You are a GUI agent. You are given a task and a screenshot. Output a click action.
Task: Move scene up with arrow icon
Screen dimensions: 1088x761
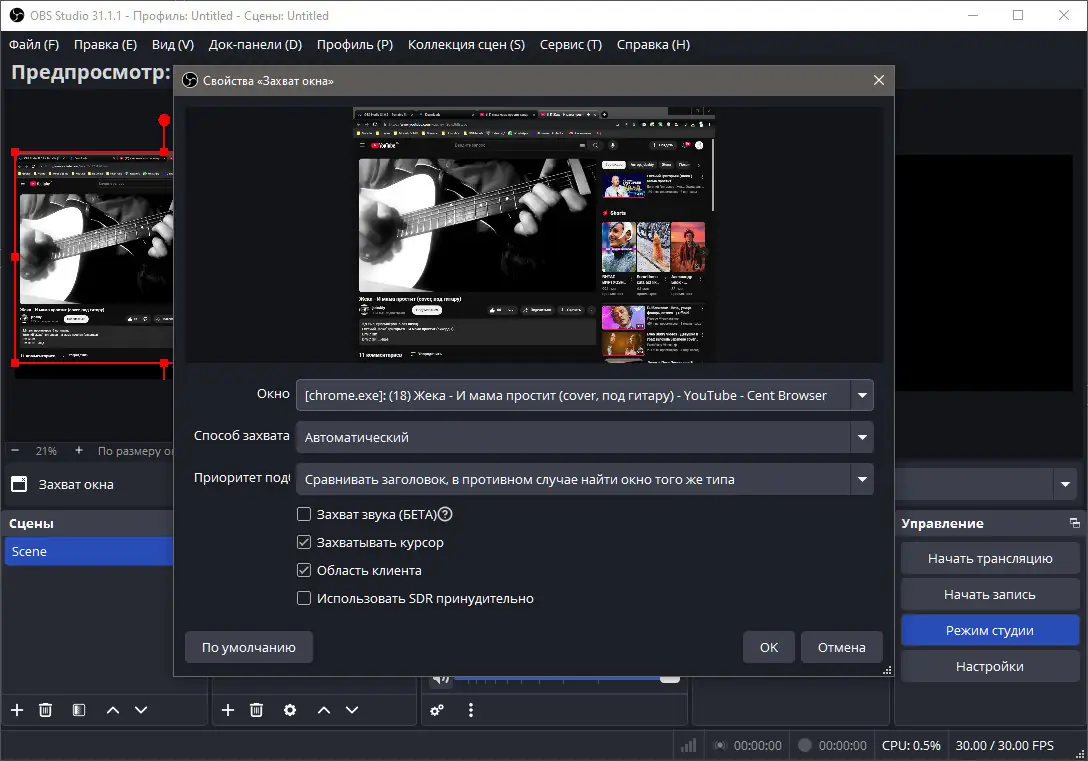coord(113,710)
